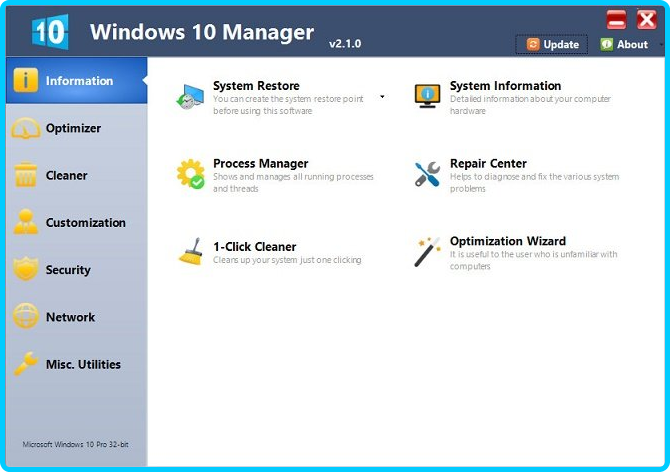Image resolution: width=670 pixels, height=472 pixels.
Task: Open the System Restore tool
Action: (x=256, y=86)
